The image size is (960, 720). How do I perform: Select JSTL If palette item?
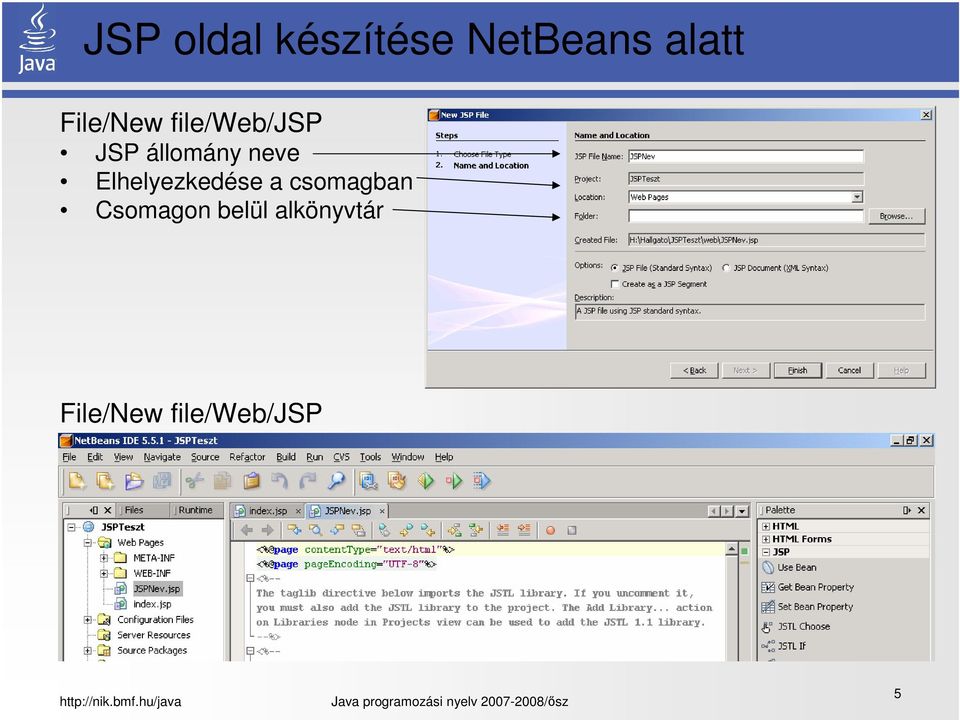[x=784, y=646]
